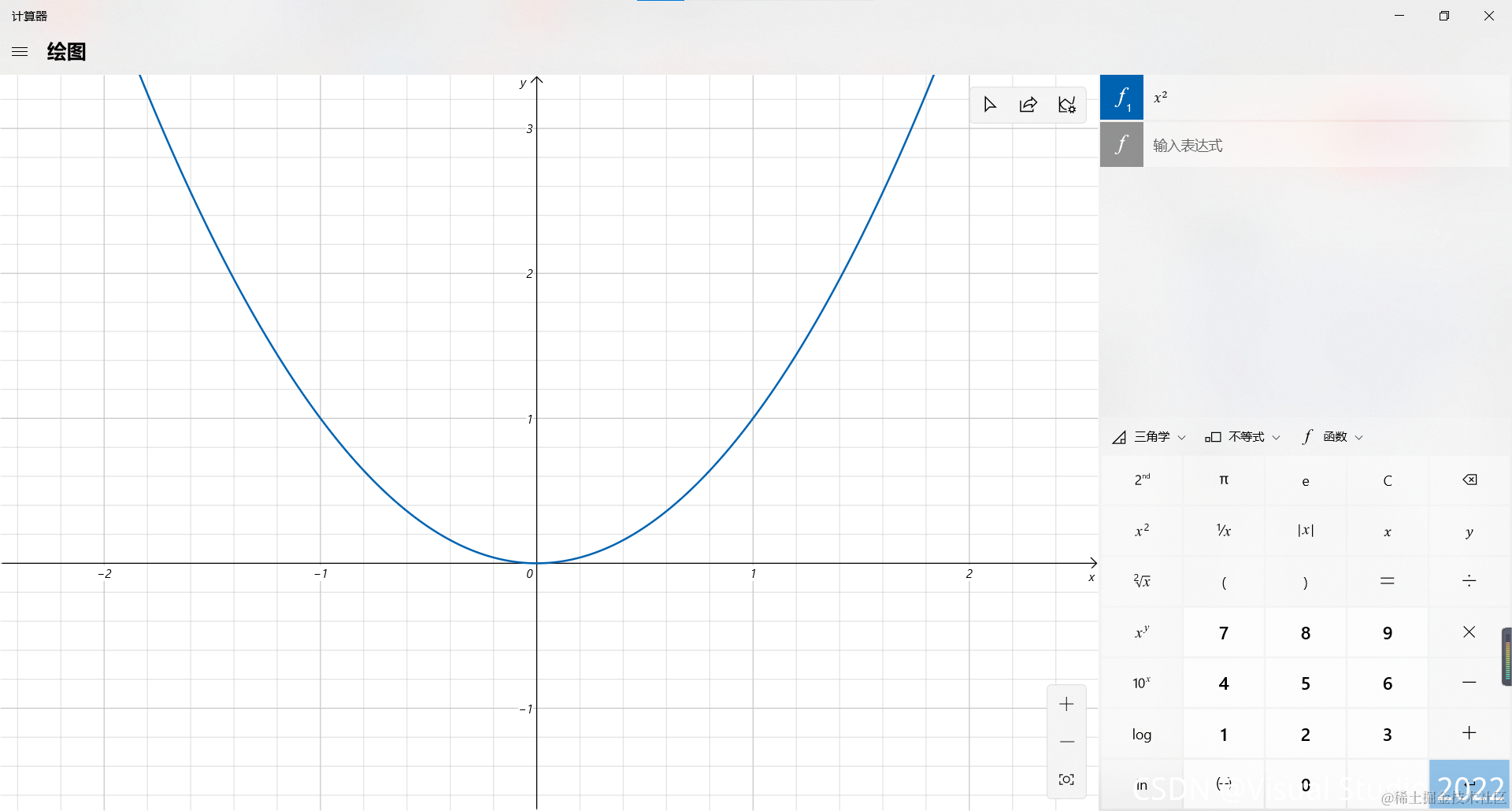This screenshot has height=811, width=1512.
Task: Select the trace cursor tool
Action: click(990, 105)
